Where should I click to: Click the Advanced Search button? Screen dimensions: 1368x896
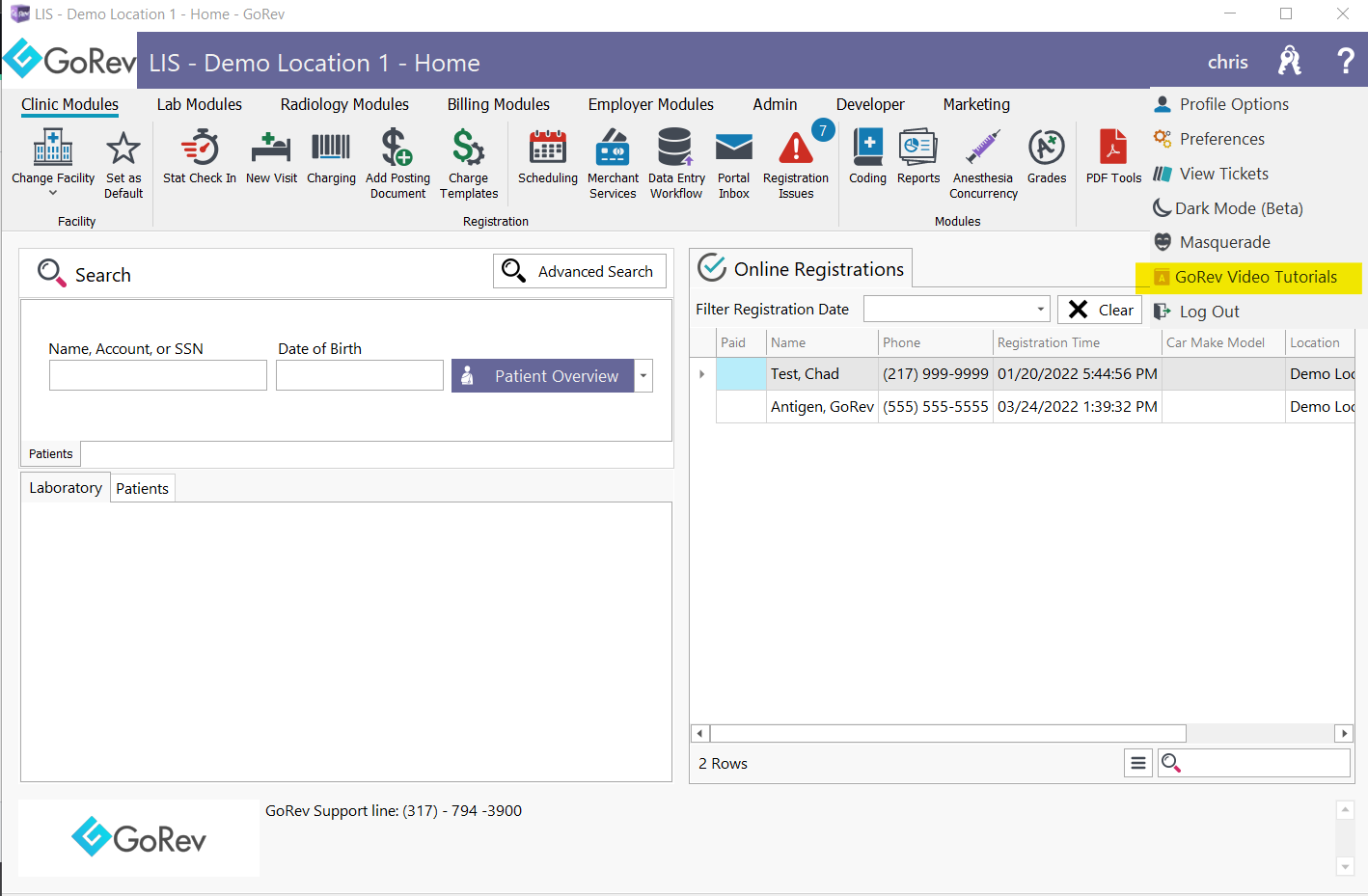click(580, 271)
